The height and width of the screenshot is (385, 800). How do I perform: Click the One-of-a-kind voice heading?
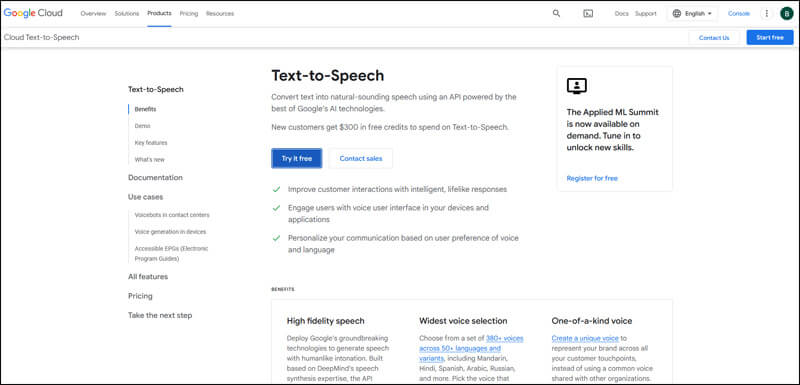click(592, 321)
